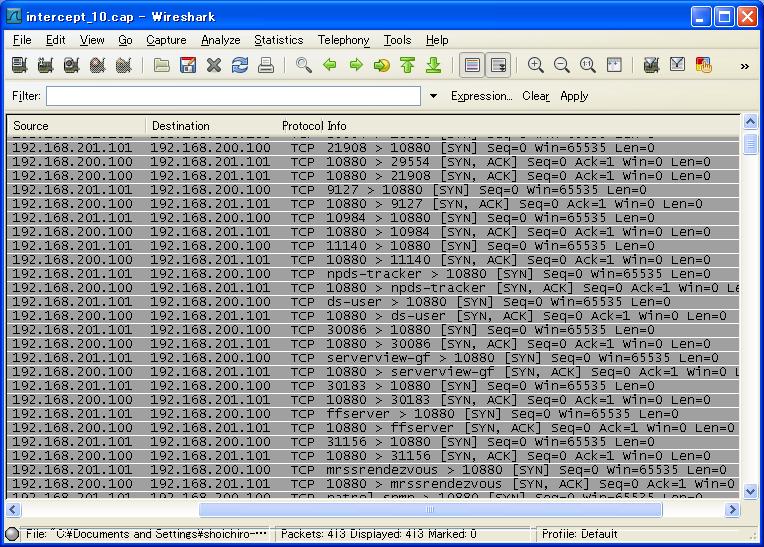
Task: Go back in packet history arrow
Action: [x=330, y=65]
